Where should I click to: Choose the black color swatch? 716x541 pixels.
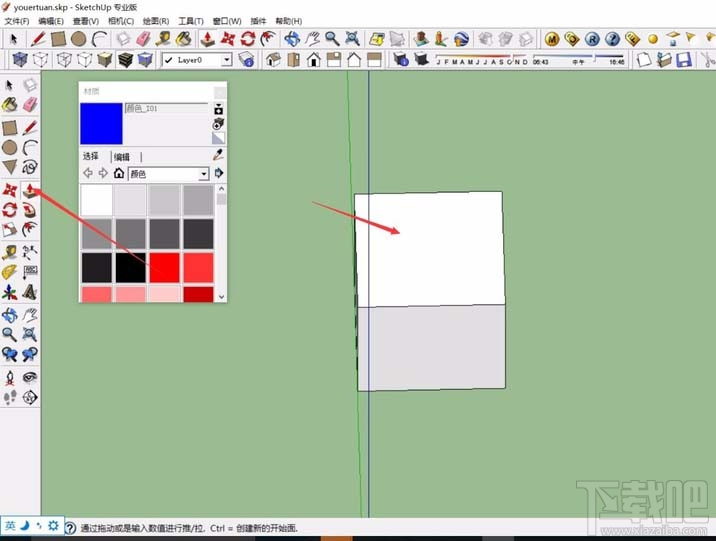(x=130, y=268)
